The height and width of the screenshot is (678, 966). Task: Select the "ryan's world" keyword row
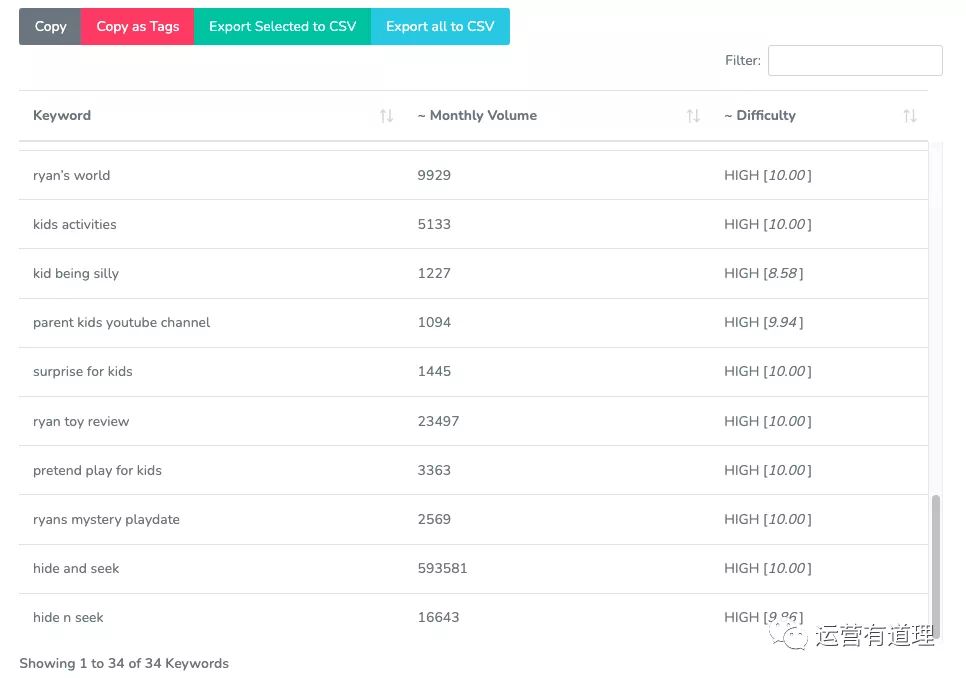pyautogui.click(x=473, y=176)
